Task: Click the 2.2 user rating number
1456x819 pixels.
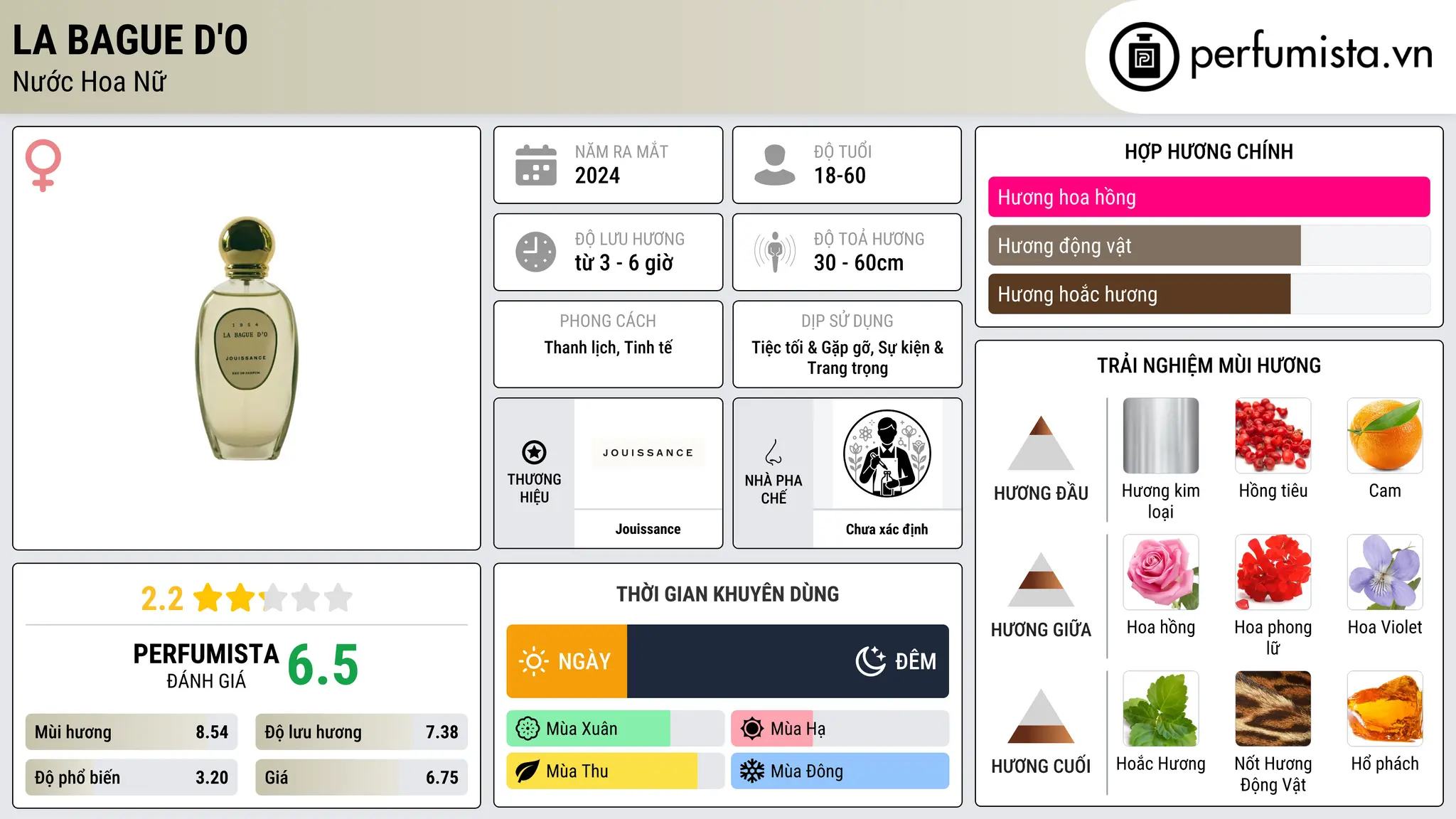Action: coord(162,599)
